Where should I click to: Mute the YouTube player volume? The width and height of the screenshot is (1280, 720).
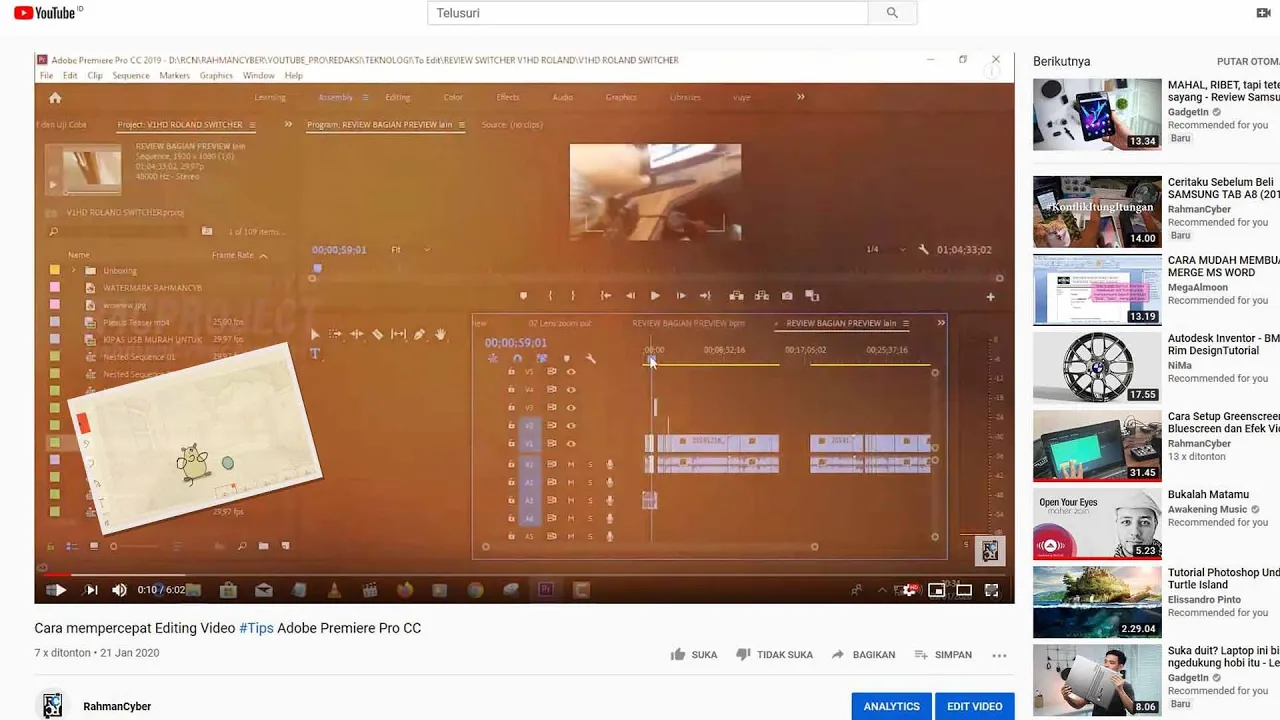pyautogui.click(x=120, y=590)
